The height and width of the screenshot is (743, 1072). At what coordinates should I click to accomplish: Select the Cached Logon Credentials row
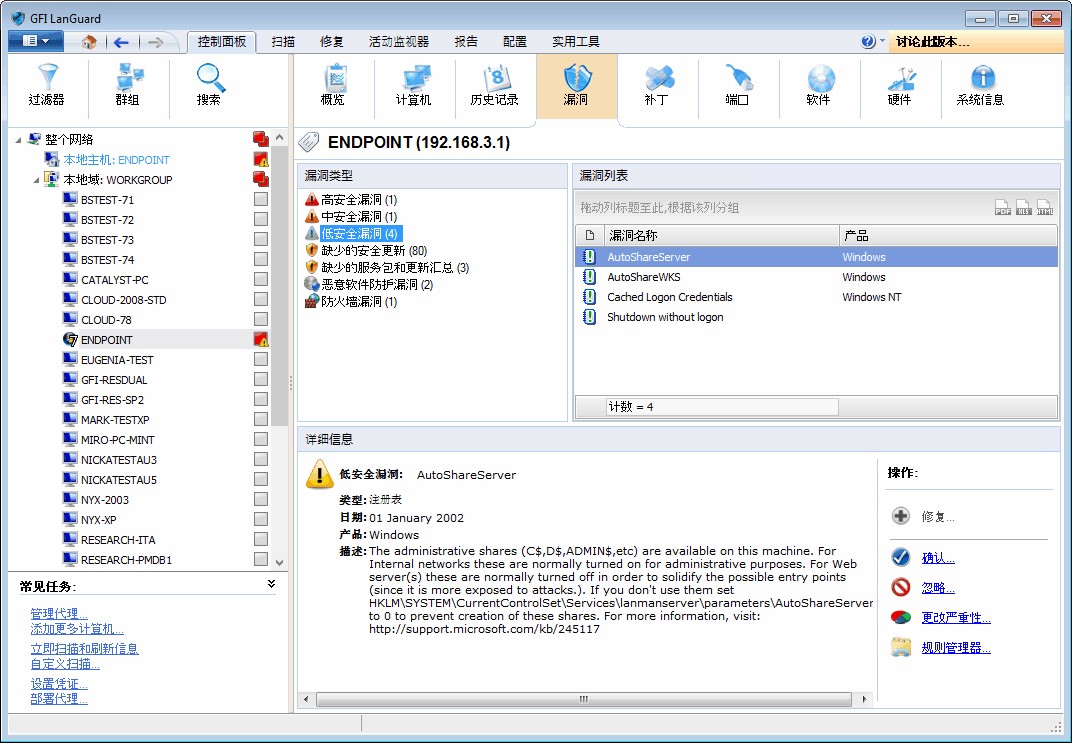click(x=816, y=297)
